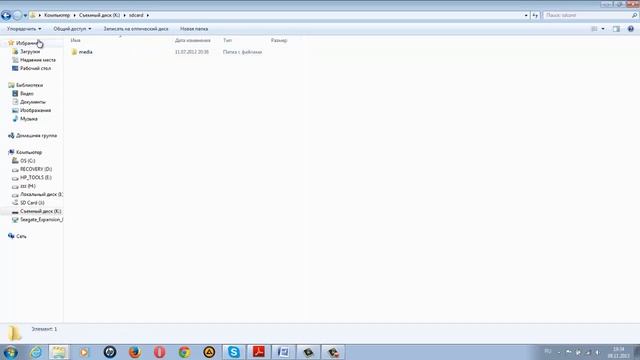The width and height of the screenshot is (640, 360).
Task: Toggle the preview pane button
Action: 616,29
